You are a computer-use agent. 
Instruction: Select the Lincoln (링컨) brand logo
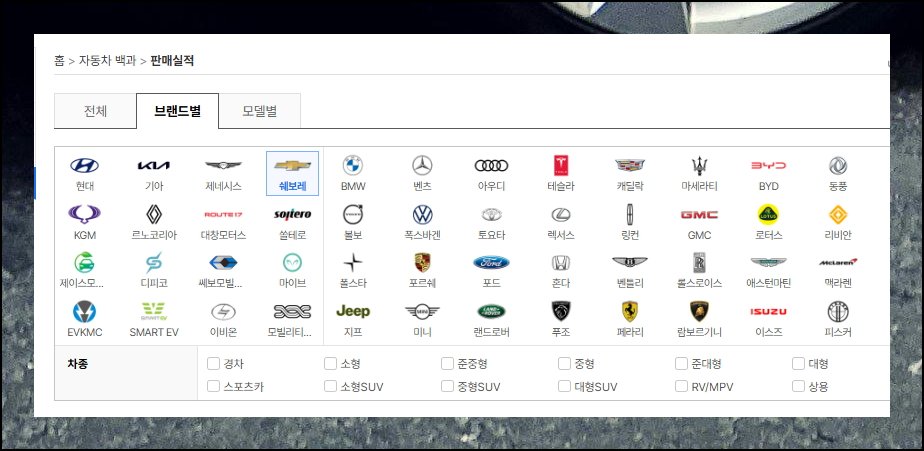point(630,214)
